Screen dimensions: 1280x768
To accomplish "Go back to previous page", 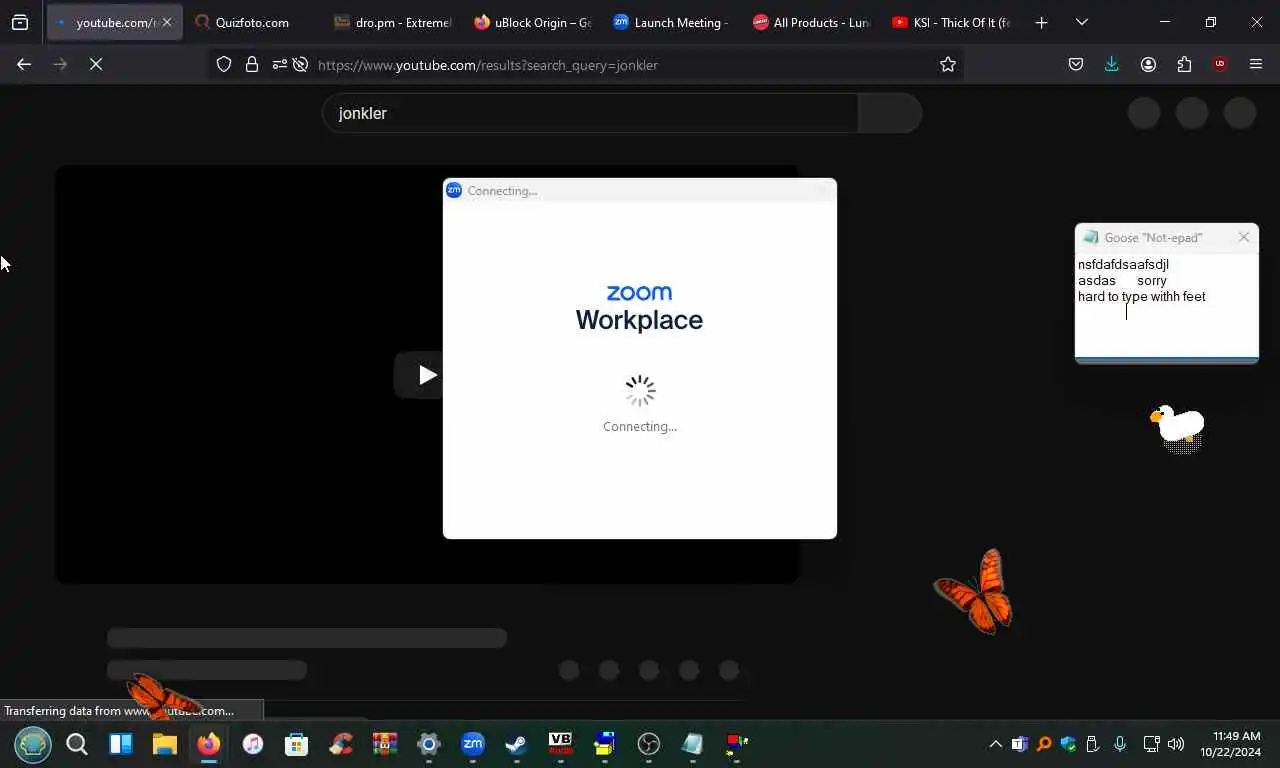I will (24, 64).
